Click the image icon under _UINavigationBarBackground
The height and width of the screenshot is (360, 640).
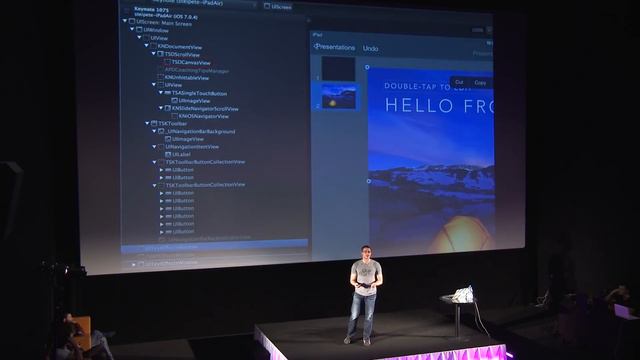coord(168,139)
